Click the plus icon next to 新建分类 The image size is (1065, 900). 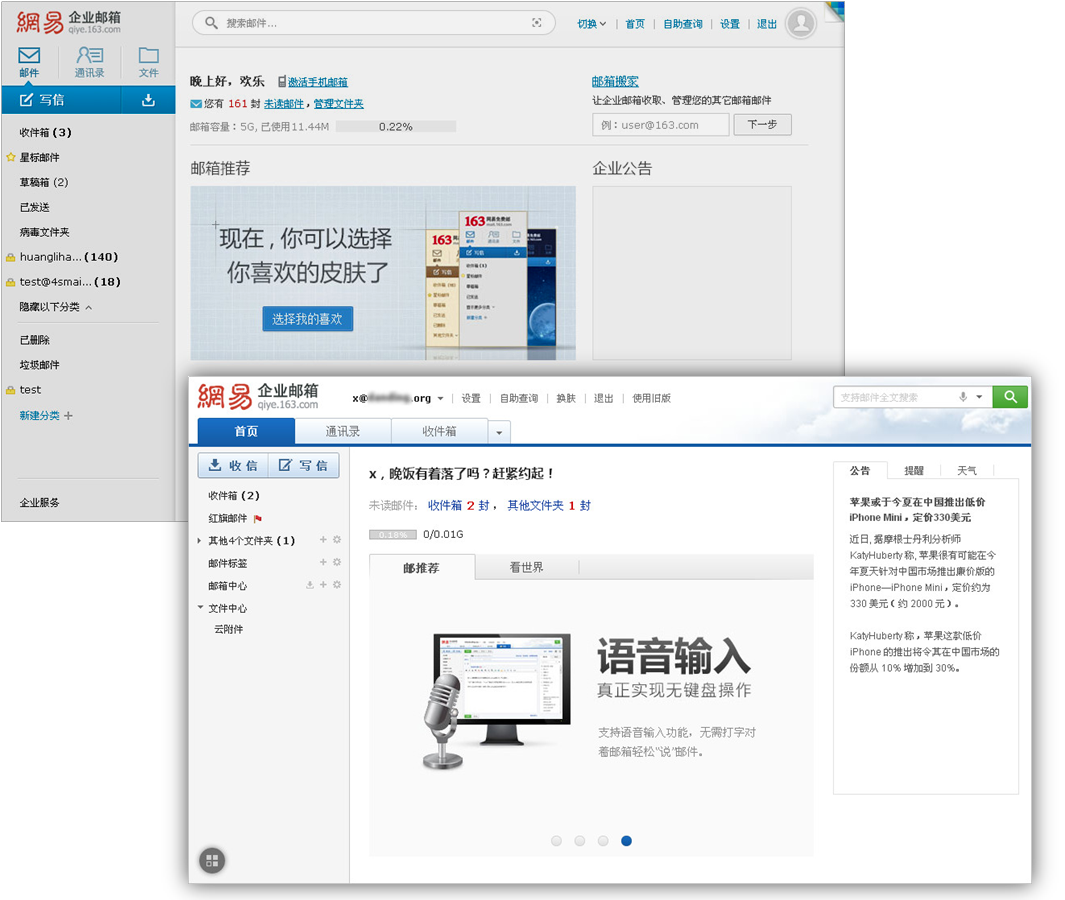[68, 416]
